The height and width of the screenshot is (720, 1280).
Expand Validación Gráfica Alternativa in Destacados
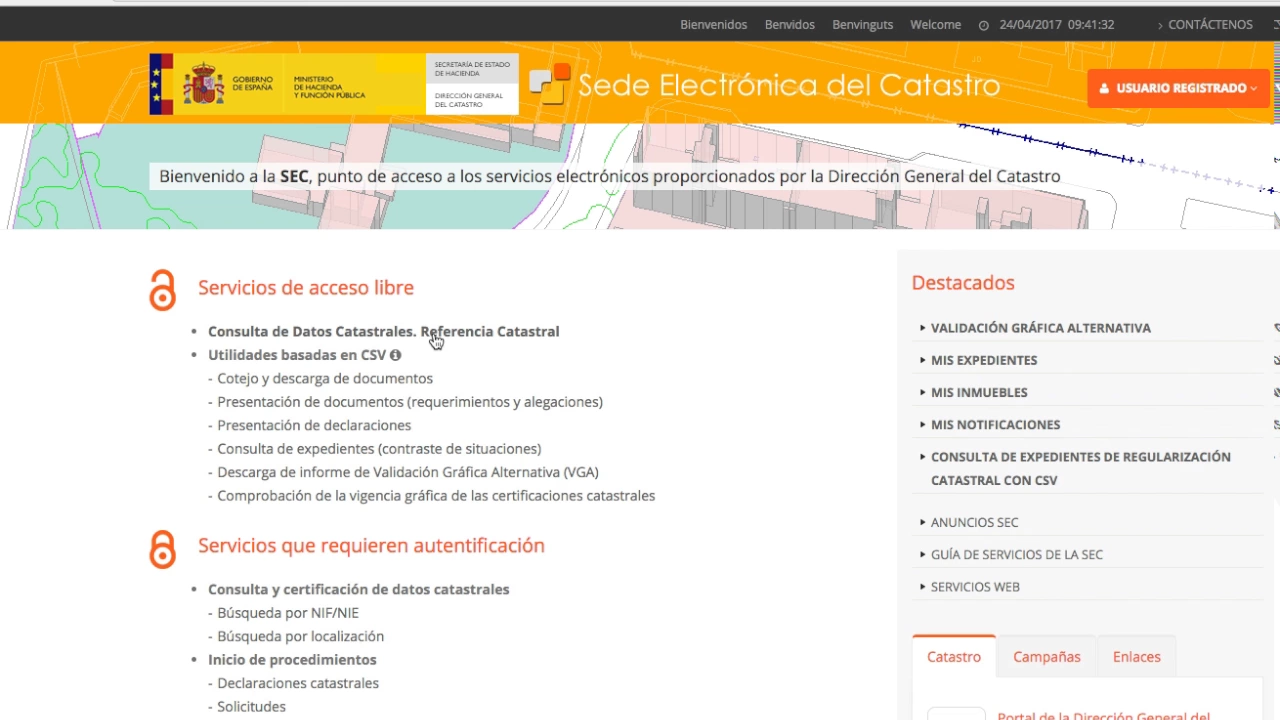coord(1040,328)
